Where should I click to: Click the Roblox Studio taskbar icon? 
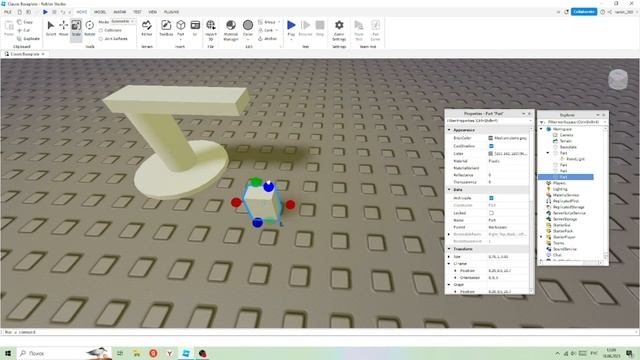coord(186,353)
